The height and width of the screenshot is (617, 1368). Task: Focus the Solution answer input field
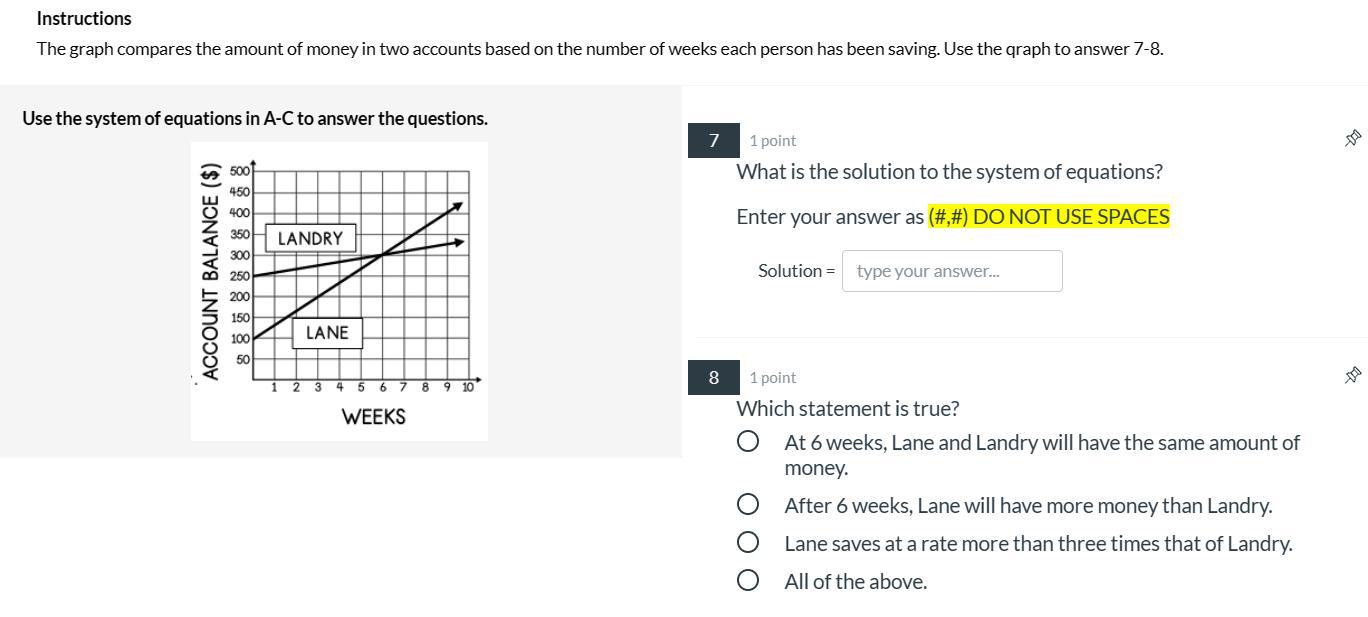[x=951, y=271]
